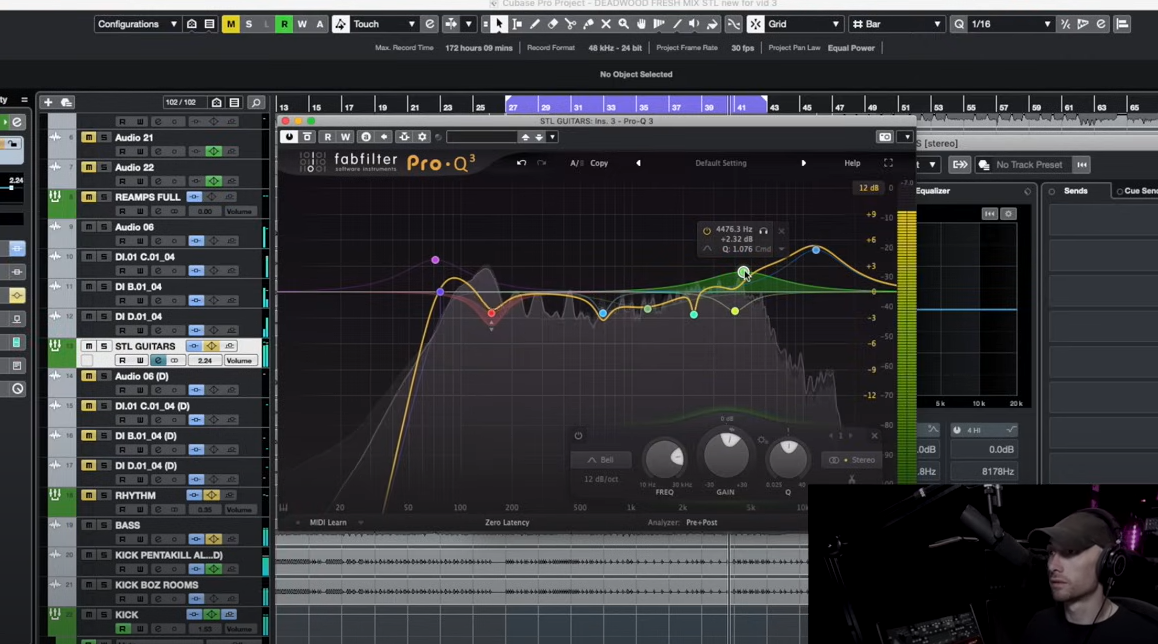Image resolution: width=1158 pixels, height=644 pixels.
Task: Click the GAIN knob
Action: tap(727, 455)
